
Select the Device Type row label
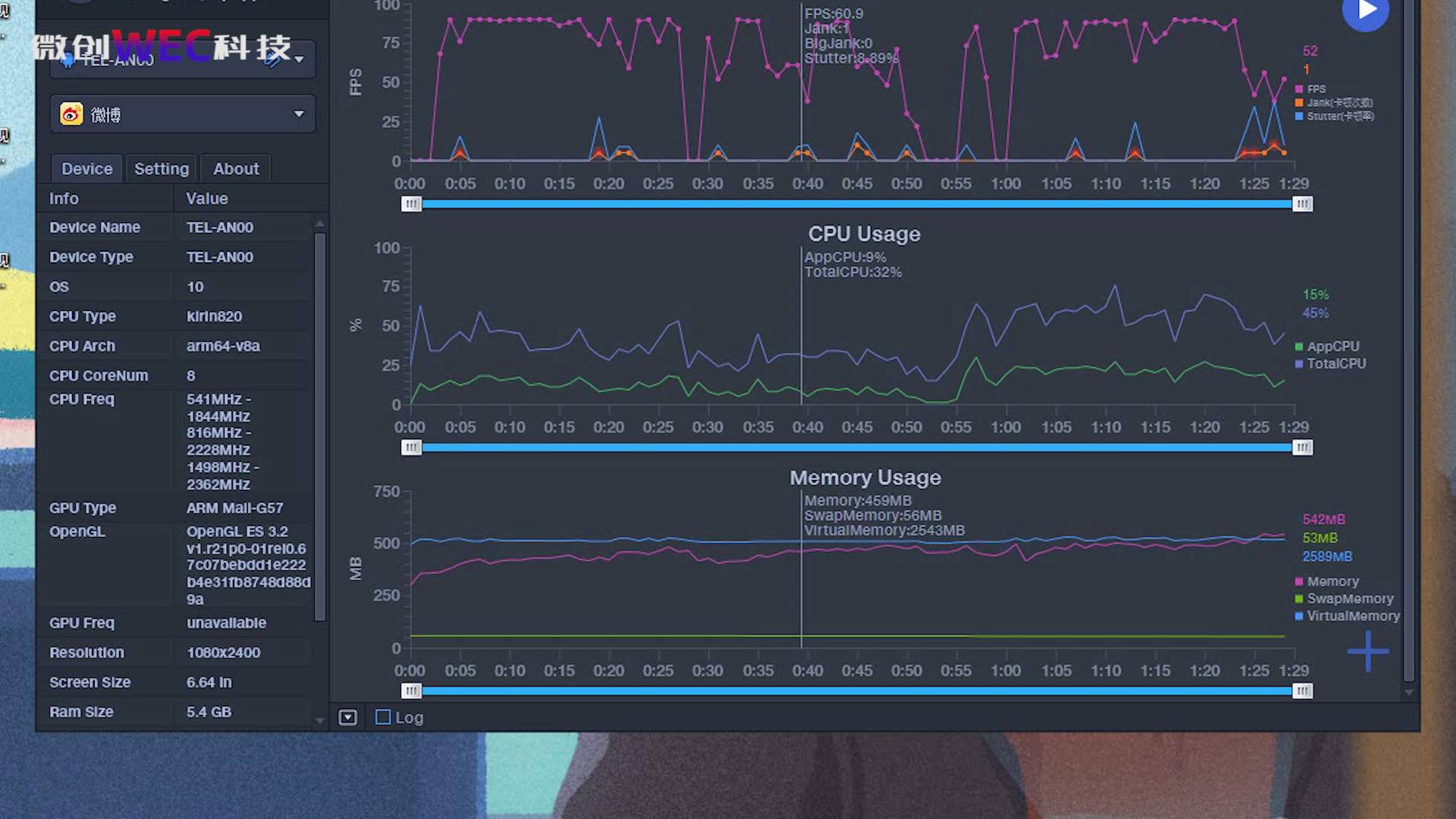tap(91, 257)
